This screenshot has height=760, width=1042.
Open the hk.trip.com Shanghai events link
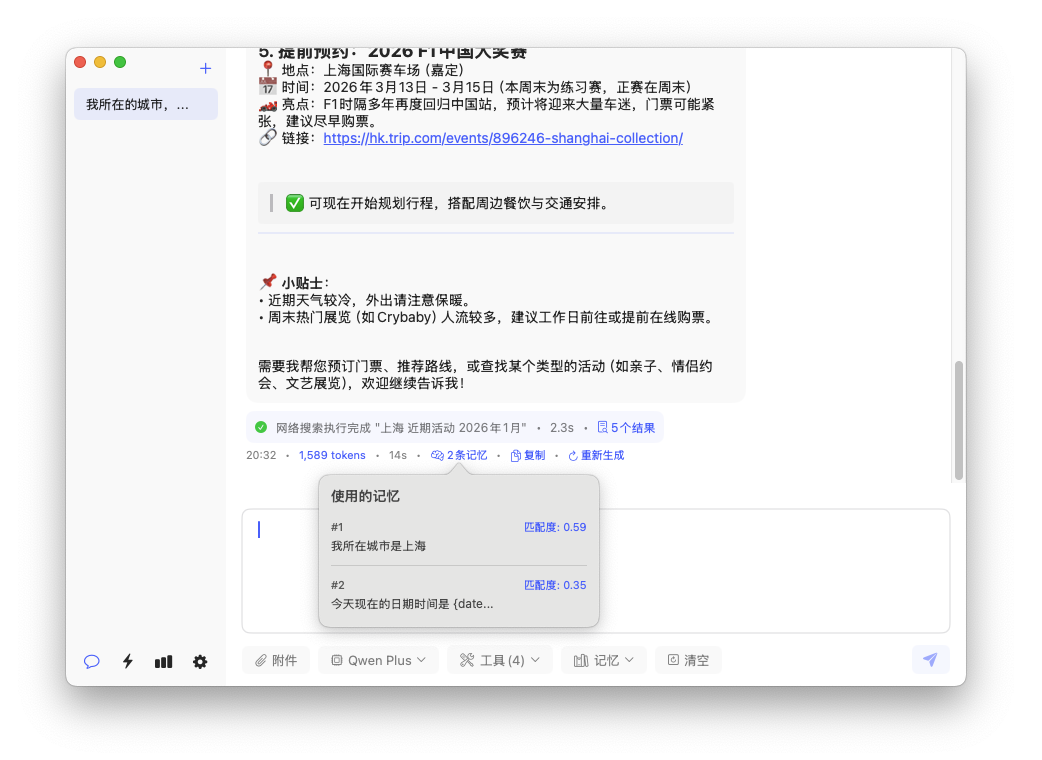click(x=503, y=138)
